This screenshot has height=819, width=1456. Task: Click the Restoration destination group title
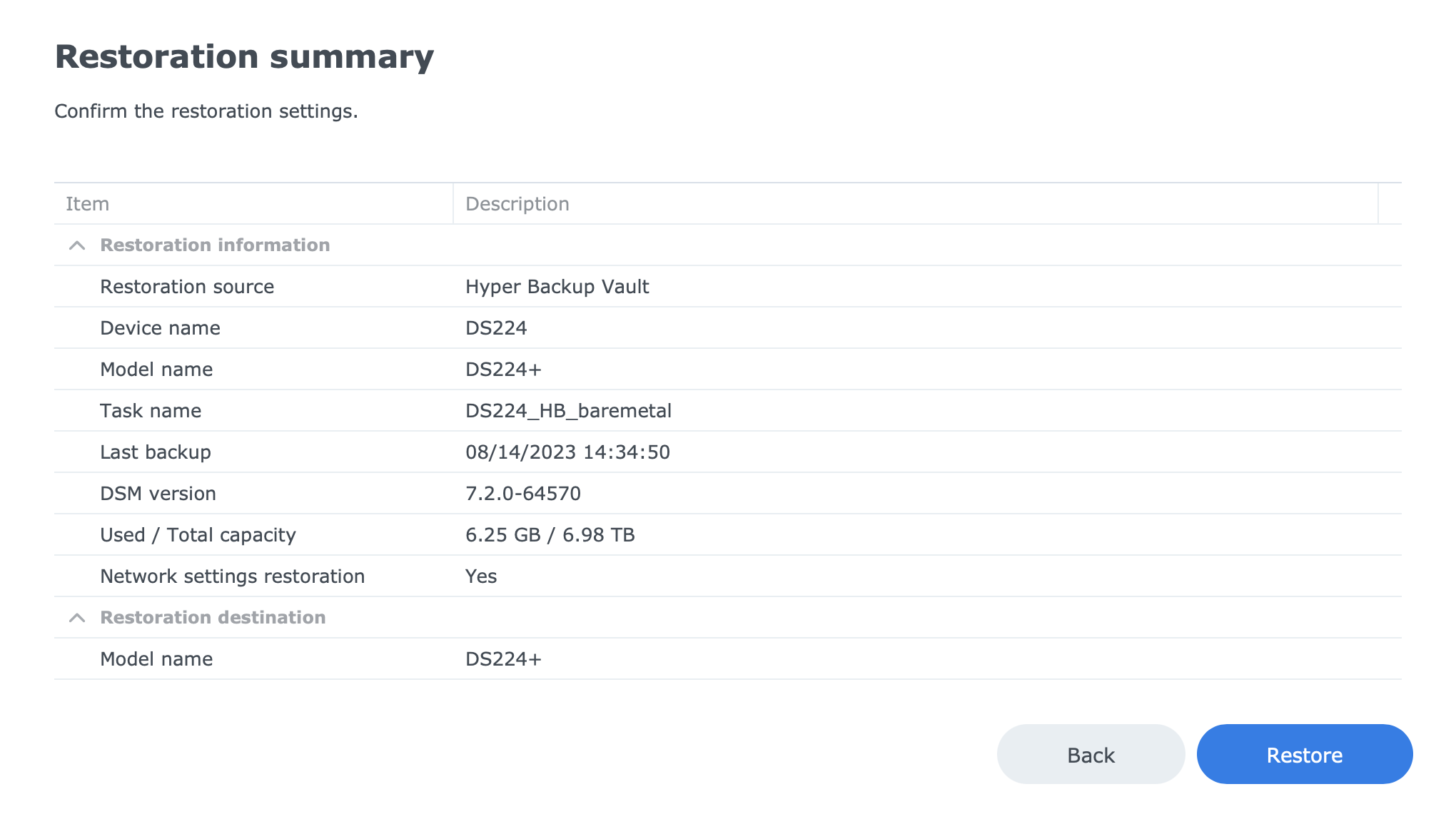click(x=213, y=618)
